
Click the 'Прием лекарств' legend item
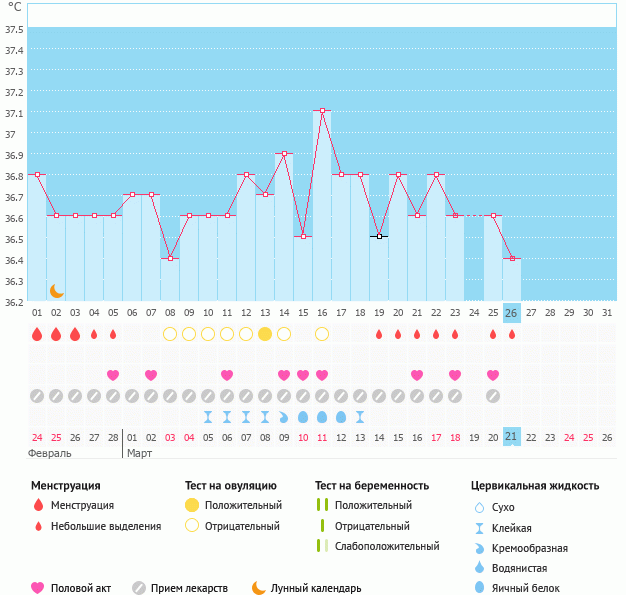[x=180, y=588]
